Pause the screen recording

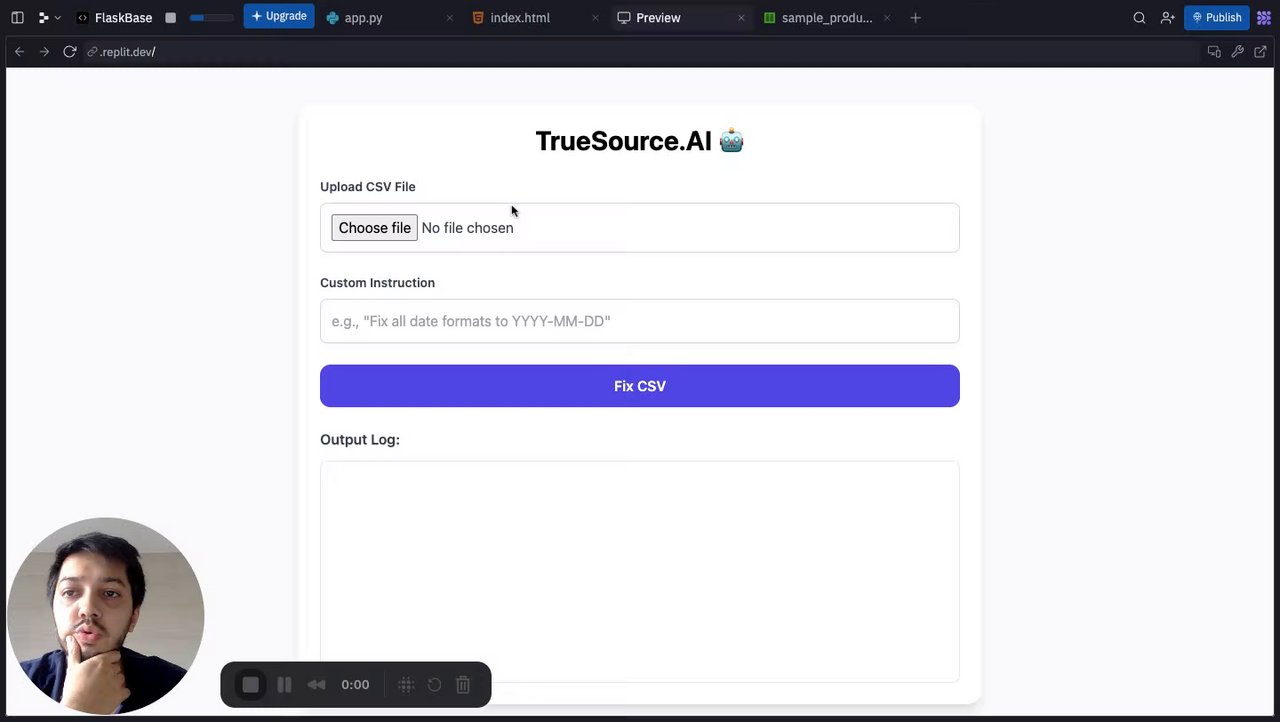coord(284,685)
